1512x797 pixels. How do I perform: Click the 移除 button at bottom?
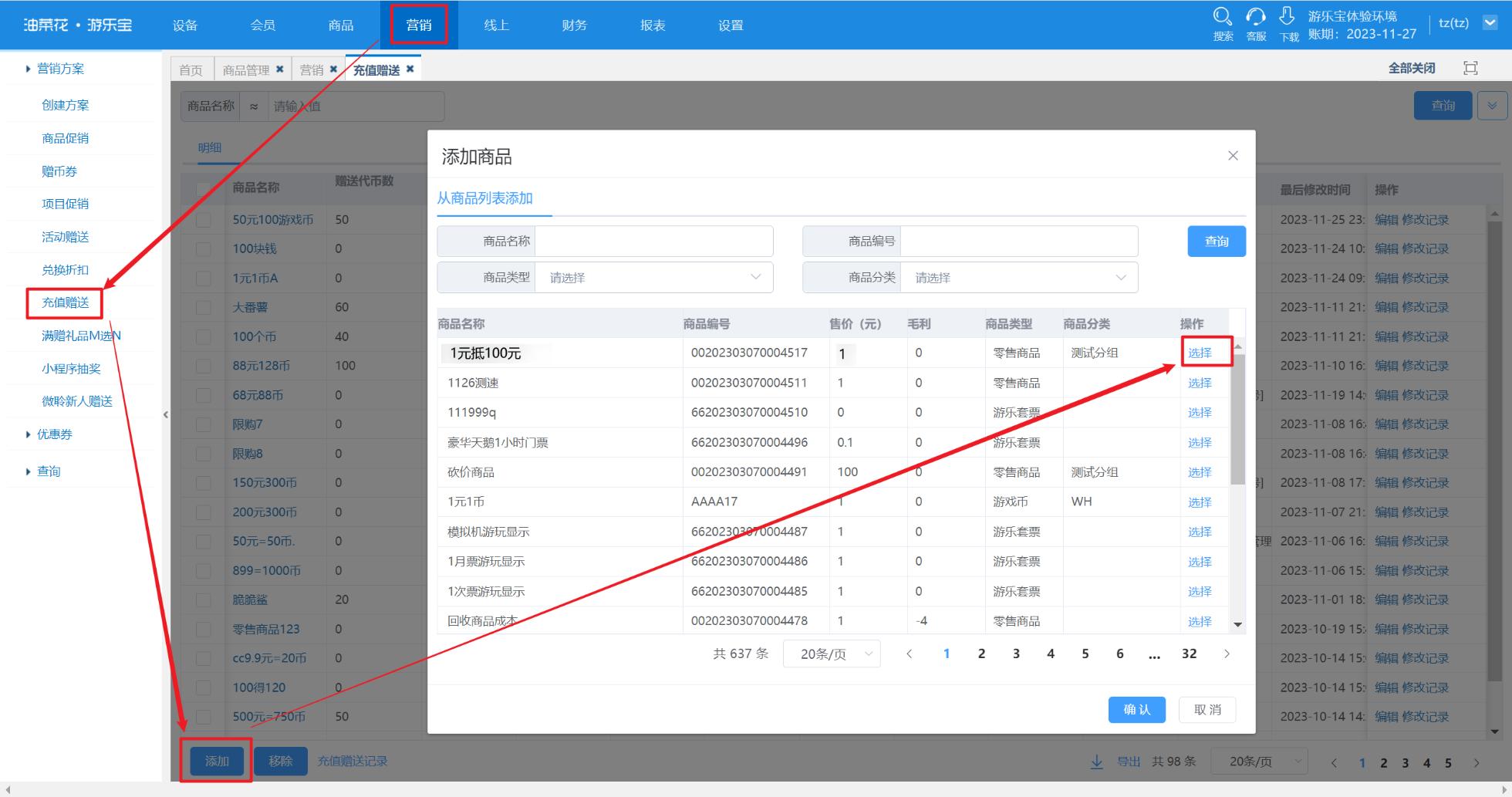(281, 761)
